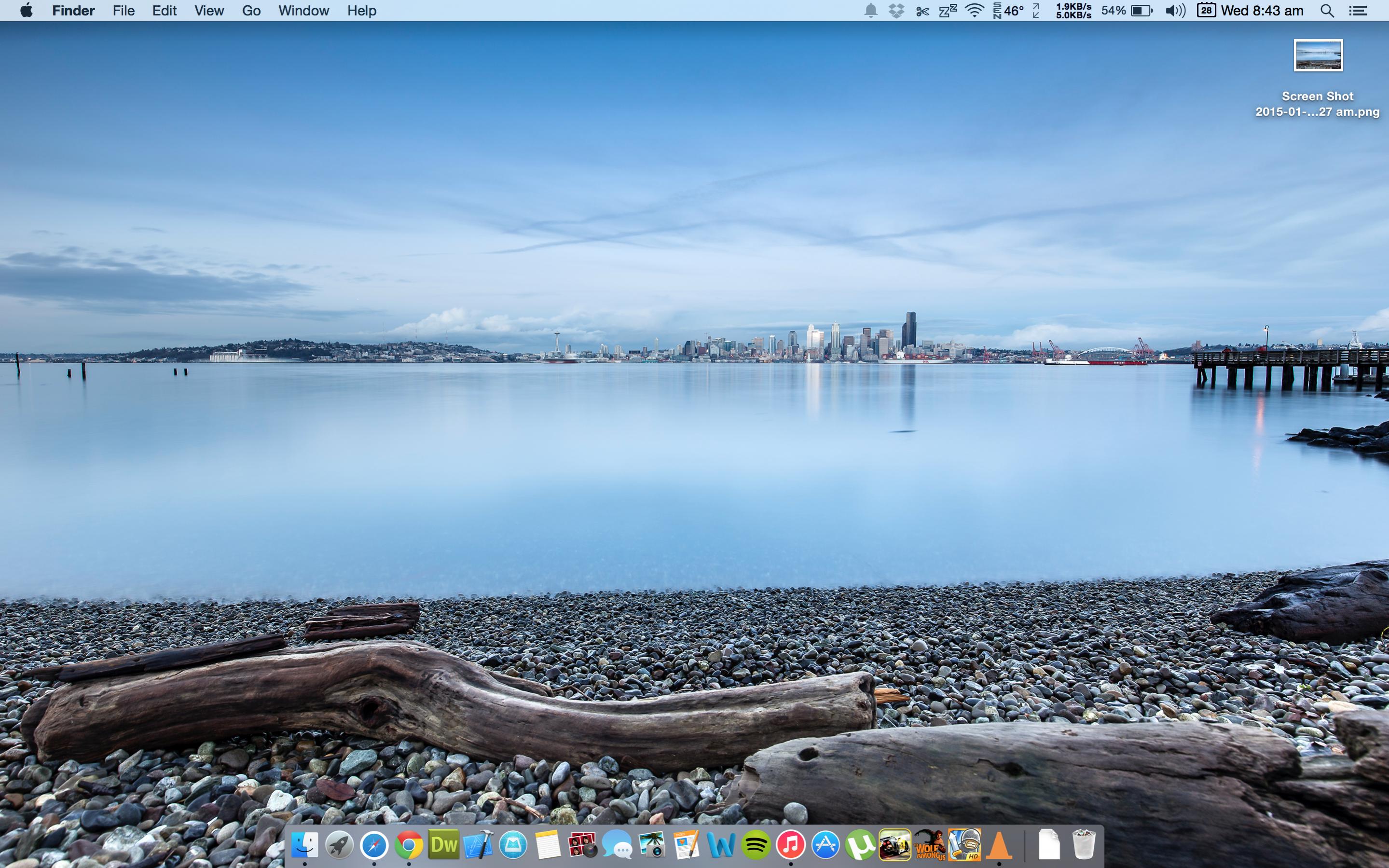Open the Go menu
This screenshot has height=868, width=1389.
point(251,10)
